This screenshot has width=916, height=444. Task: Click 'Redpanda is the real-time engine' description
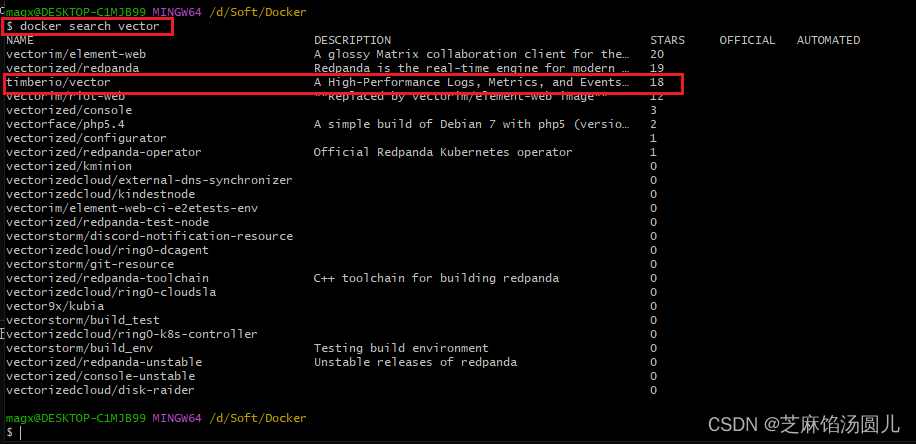click(472, 68)
